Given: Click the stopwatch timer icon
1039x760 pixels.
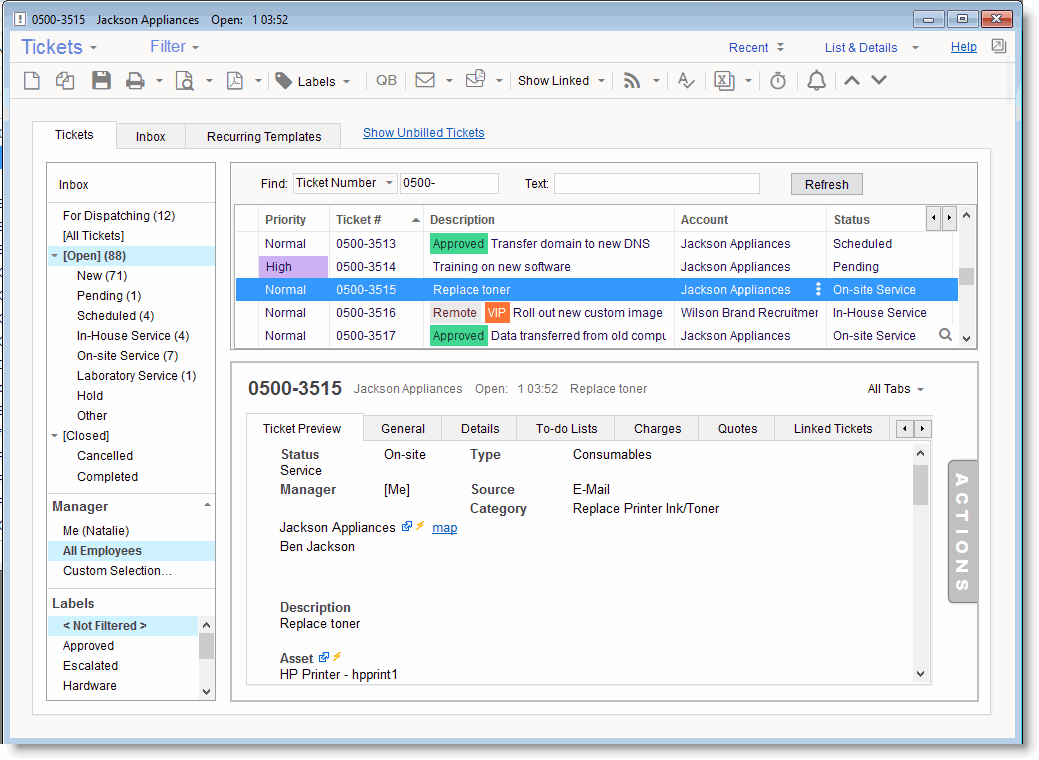Looking at the screenshot, I should click(x=778, y=81).
